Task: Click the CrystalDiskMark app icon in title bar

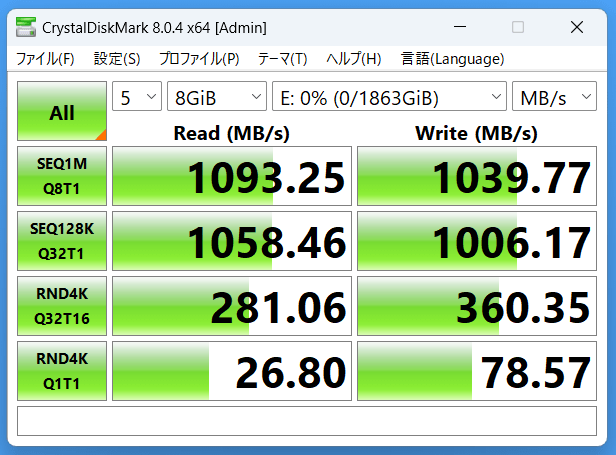Action: (x=26, y=27)
